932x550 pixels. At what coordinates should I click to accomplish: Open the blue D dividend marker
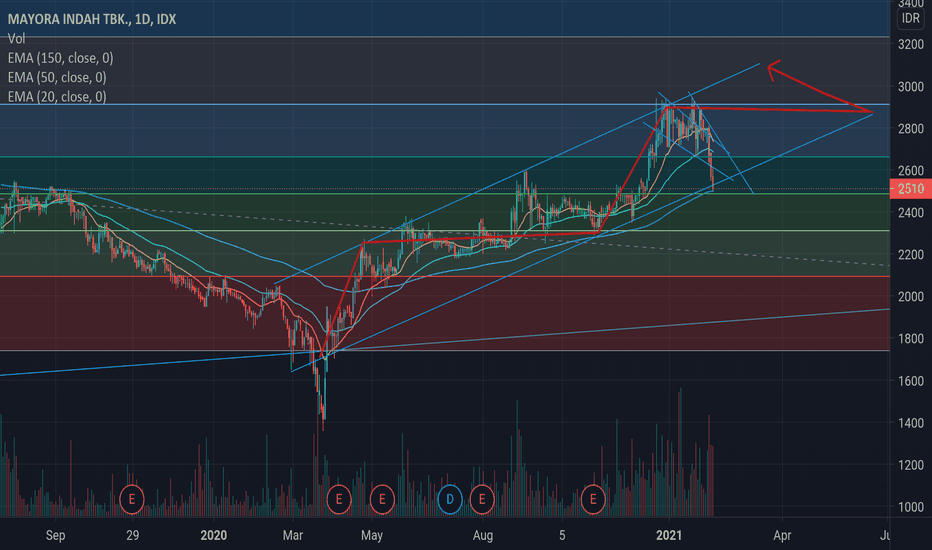tap(450, 499)
